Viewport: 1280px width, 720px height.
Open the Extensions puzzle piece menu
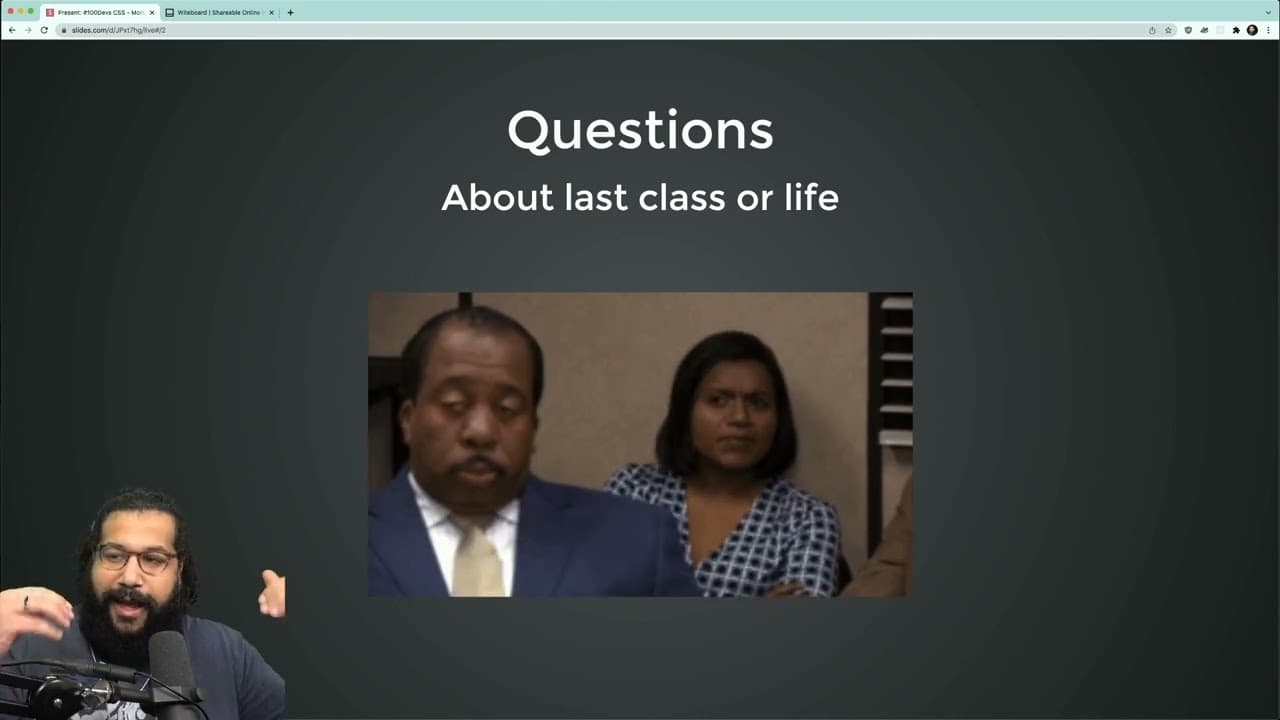[1236, 30]
